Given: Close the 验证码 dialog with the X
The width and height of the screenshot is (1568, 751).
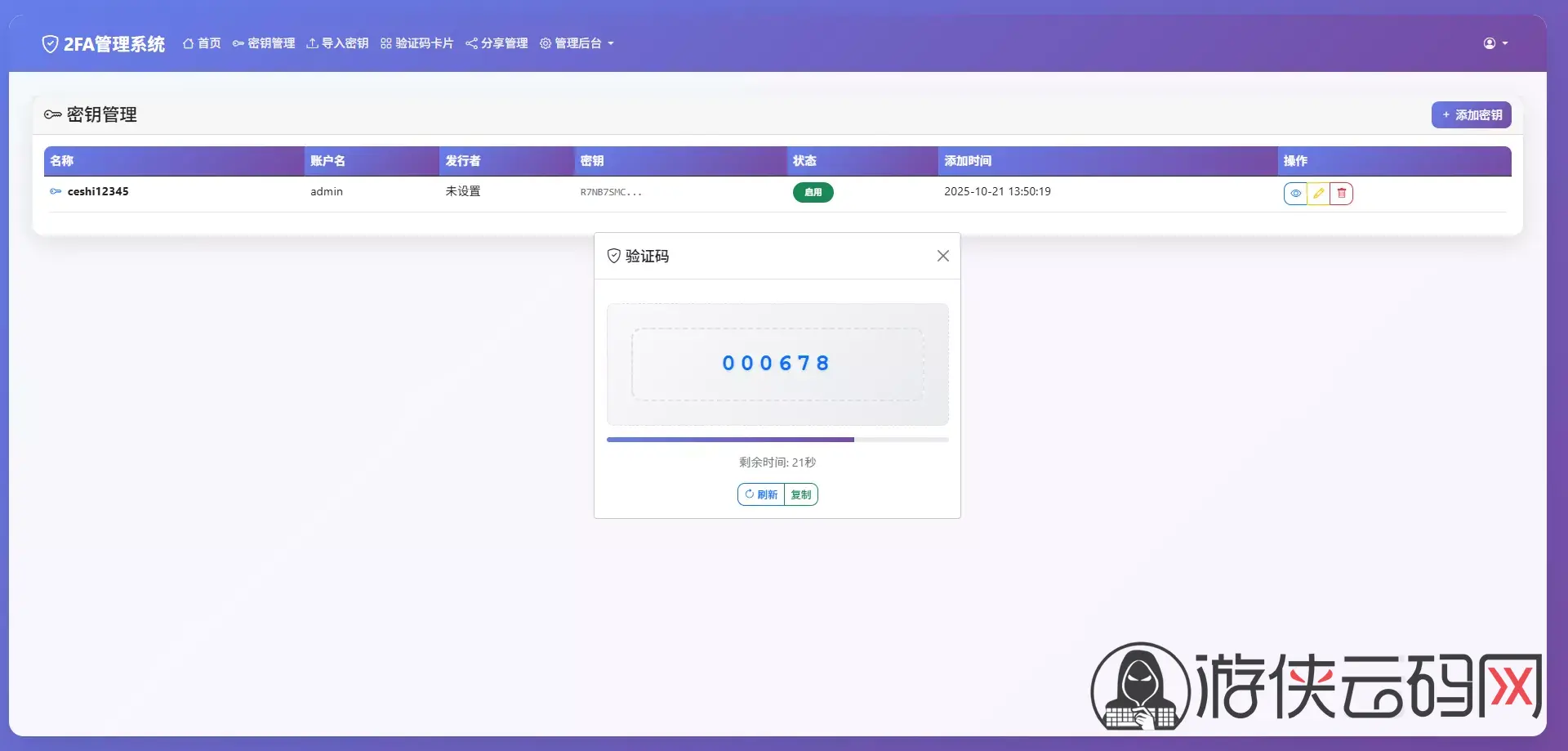Looking at the screenshot, I should [x=942, y=256].
